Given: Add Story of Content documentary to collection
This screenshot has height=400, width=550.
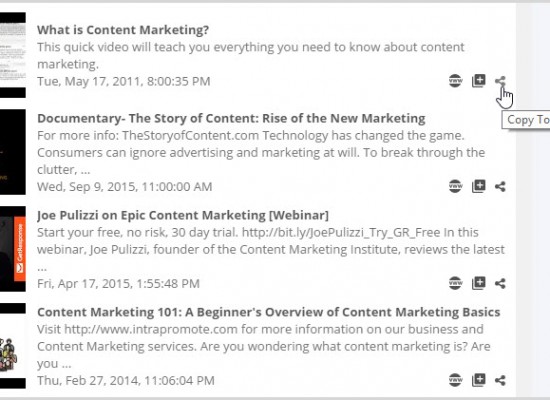Looking at the screenshot, I should click(479, 186).
